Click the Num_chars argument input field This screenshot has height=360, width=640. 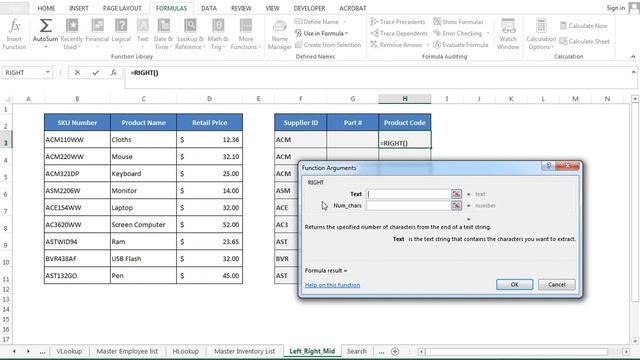point(408,205)
